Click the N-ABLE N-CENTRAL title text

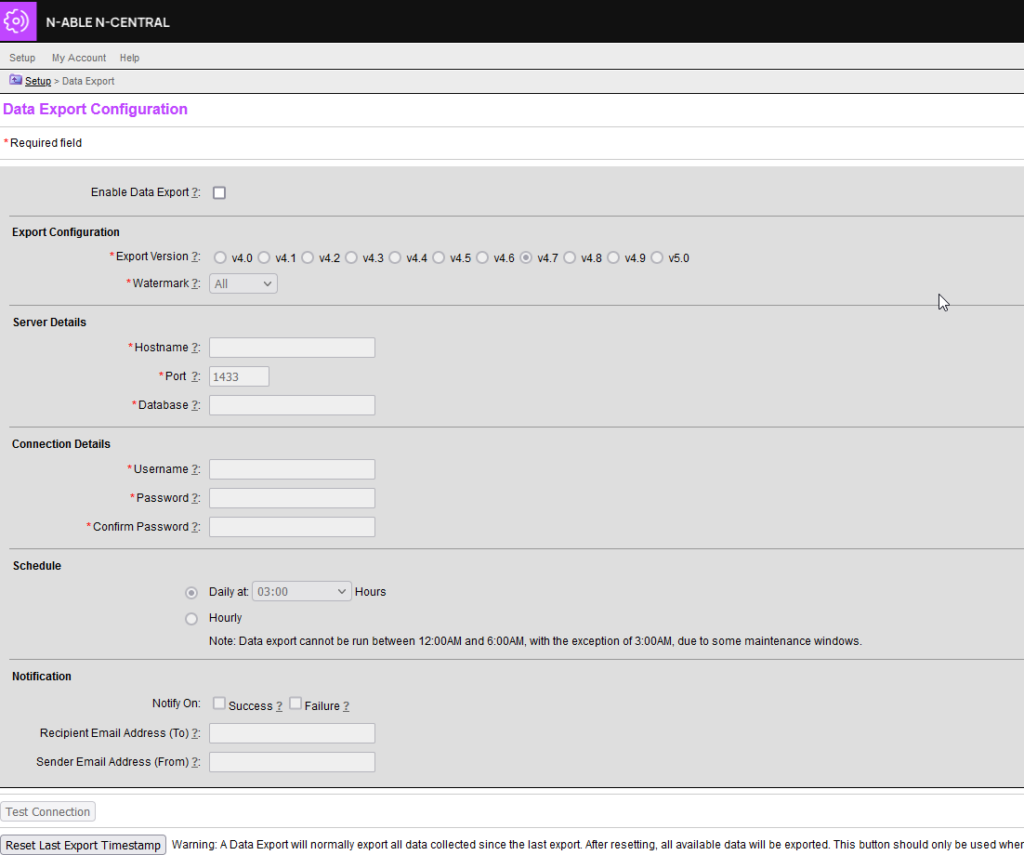pos(108,22)
